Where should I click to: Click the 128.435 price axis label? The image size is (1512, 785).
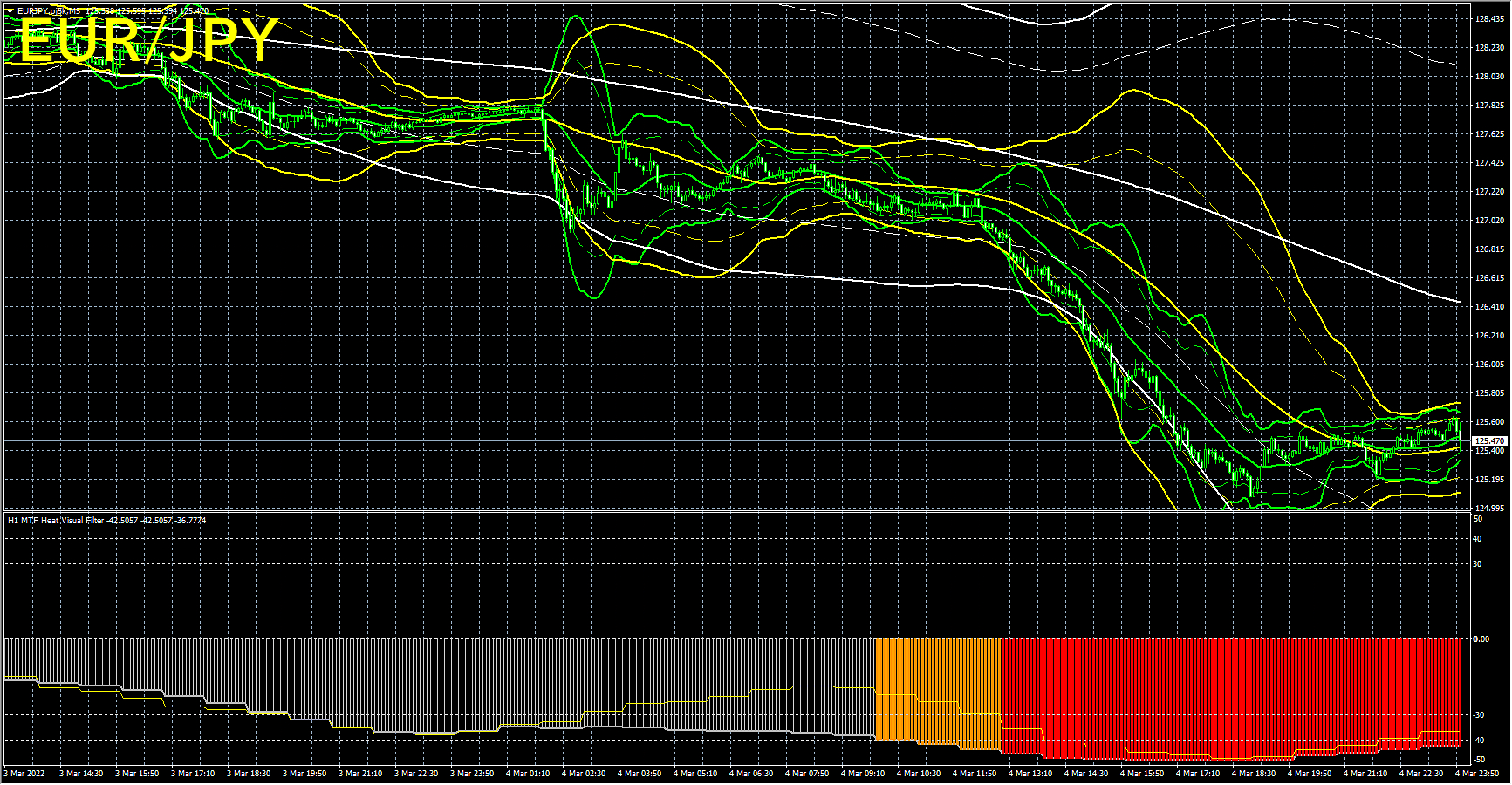[x=1488, y=19]
